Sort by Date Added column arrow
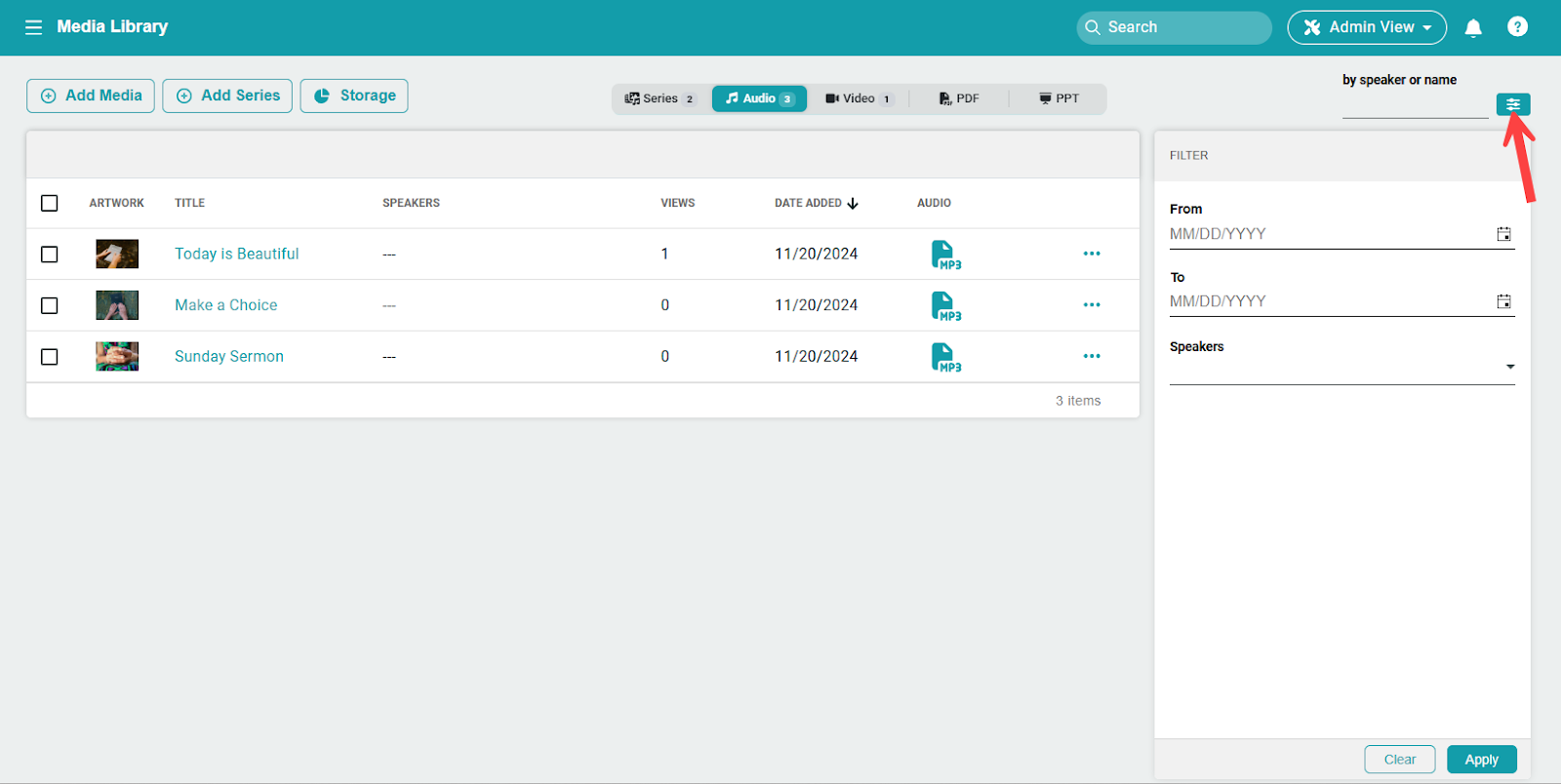Screen dimensions: 1561x784 [853, 204]
